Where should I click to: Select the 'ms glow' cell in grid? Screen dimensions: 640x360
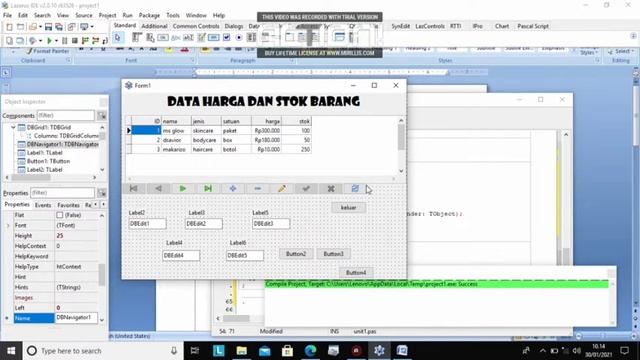click(x=176, y=131)
